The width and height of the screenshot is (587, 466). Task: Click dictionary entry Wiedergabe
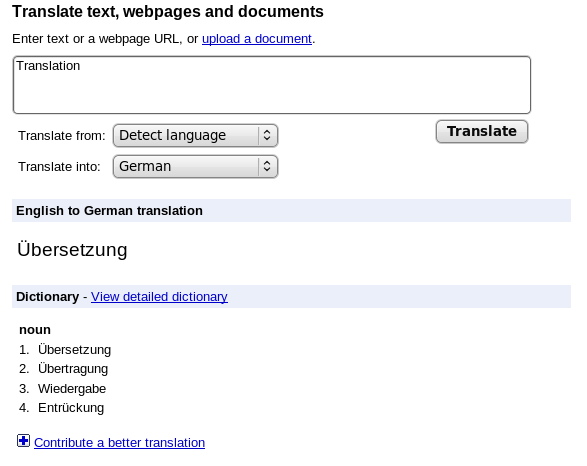click(72, 389)
